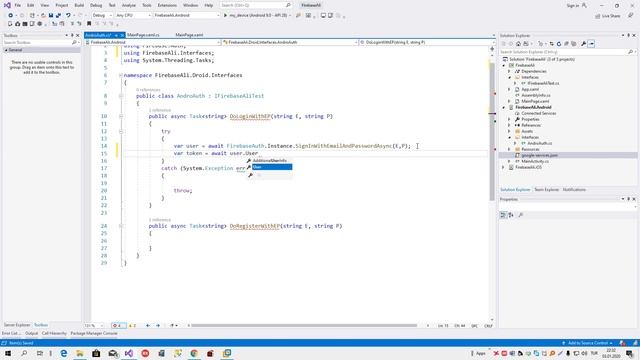Click Property Pages wrench icon in Properties panel
Viewport: 640px width, 360px height.
[x=521, y=215]
